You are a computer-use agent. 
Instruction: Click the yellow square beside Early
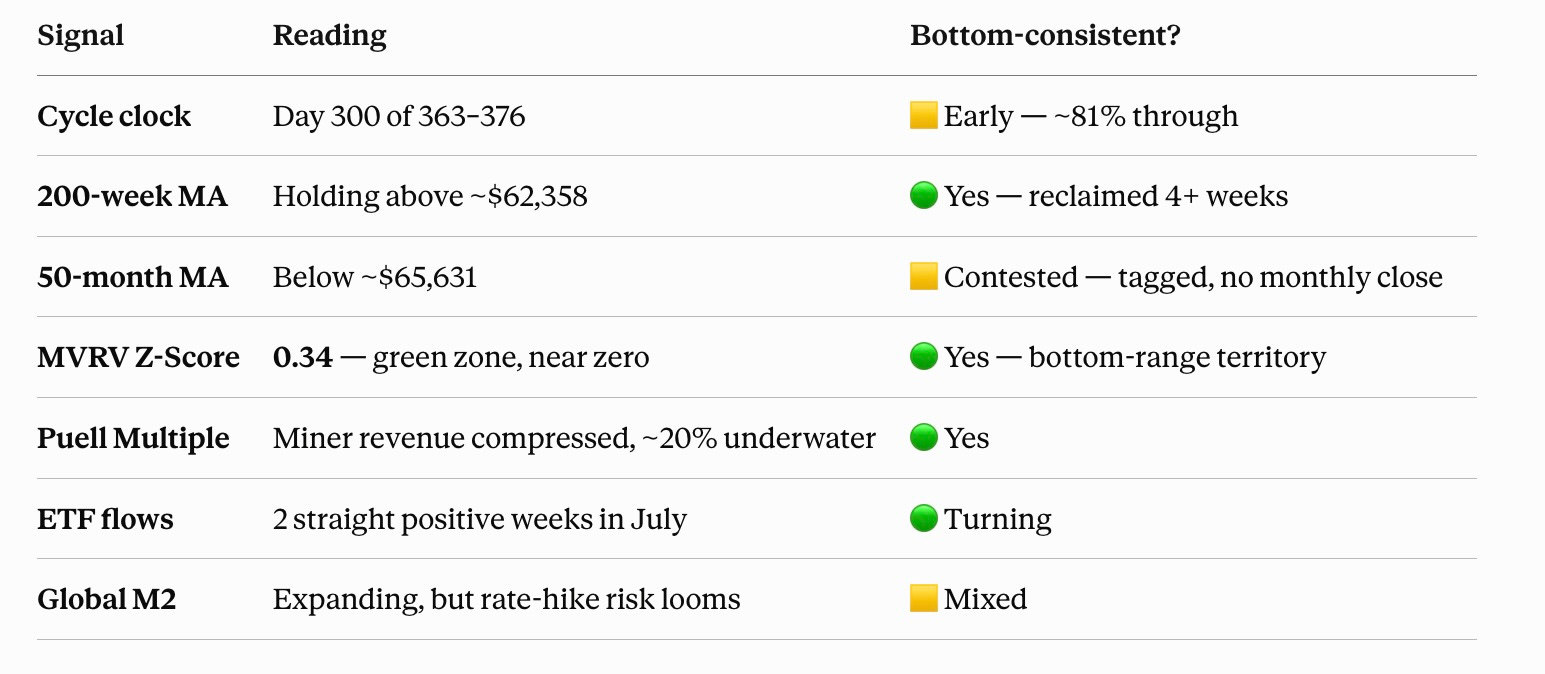tap(923, 117)
